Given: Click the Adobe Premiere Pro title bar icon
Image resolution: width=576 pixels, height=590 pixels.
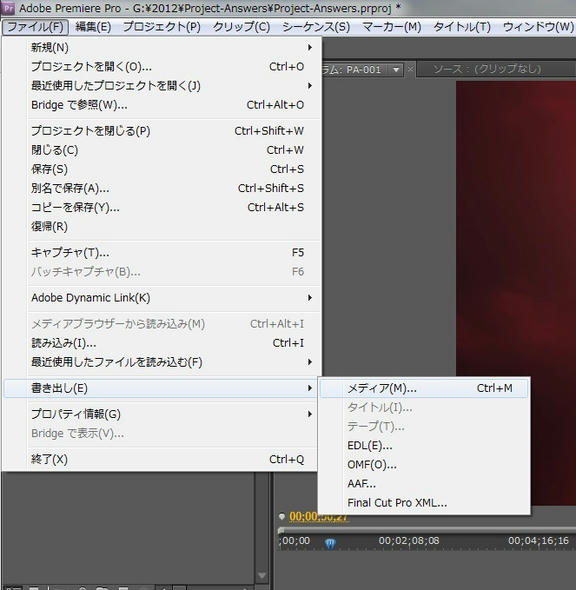Looking at the screenshot, I should 8,8.
